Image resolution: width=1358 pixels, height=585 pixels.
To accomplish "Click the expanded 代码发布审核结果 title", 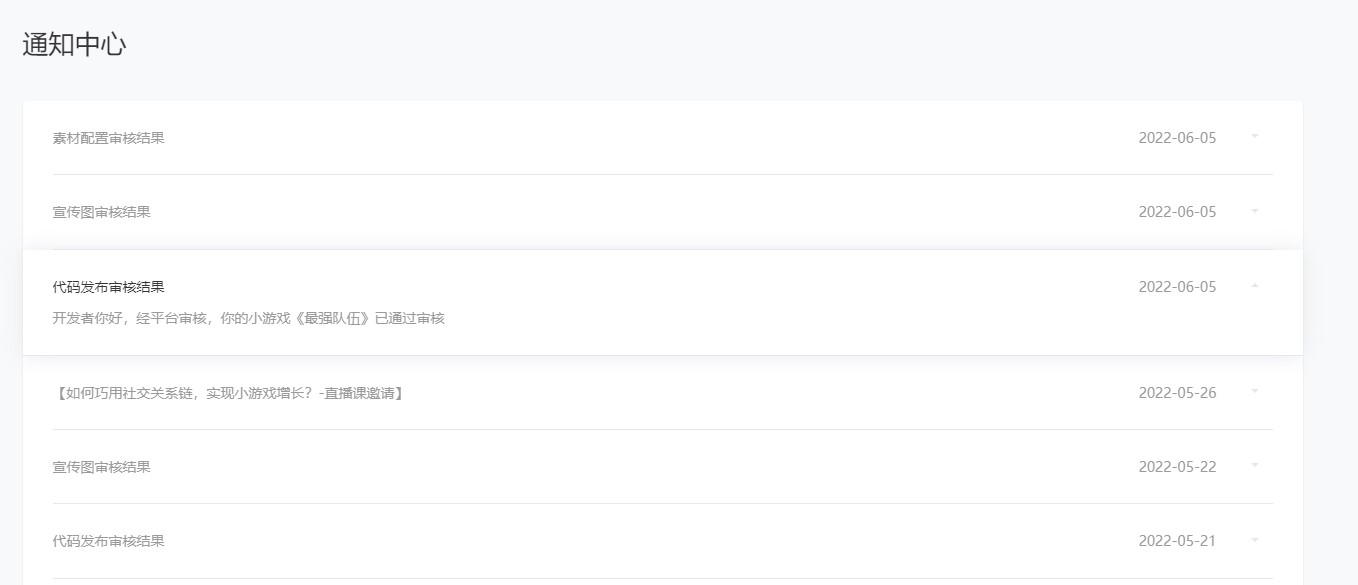I will point(108,287).
